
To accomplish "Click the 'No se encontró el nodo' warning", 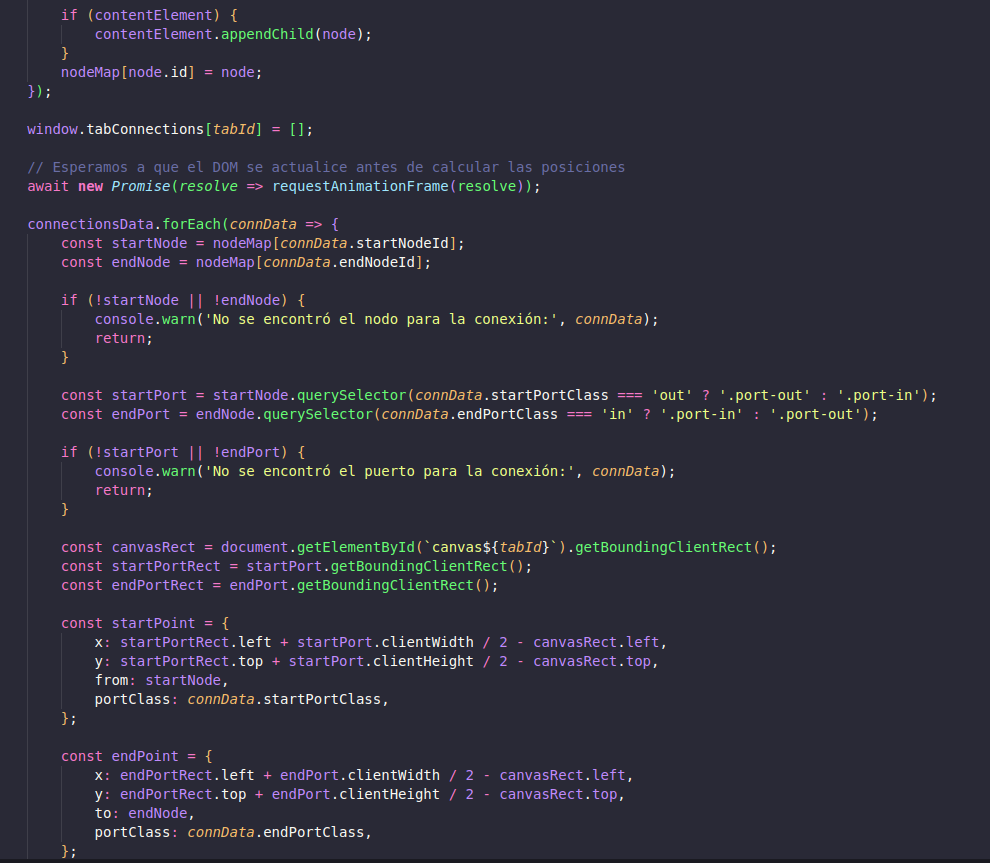I will click(376, 319).
